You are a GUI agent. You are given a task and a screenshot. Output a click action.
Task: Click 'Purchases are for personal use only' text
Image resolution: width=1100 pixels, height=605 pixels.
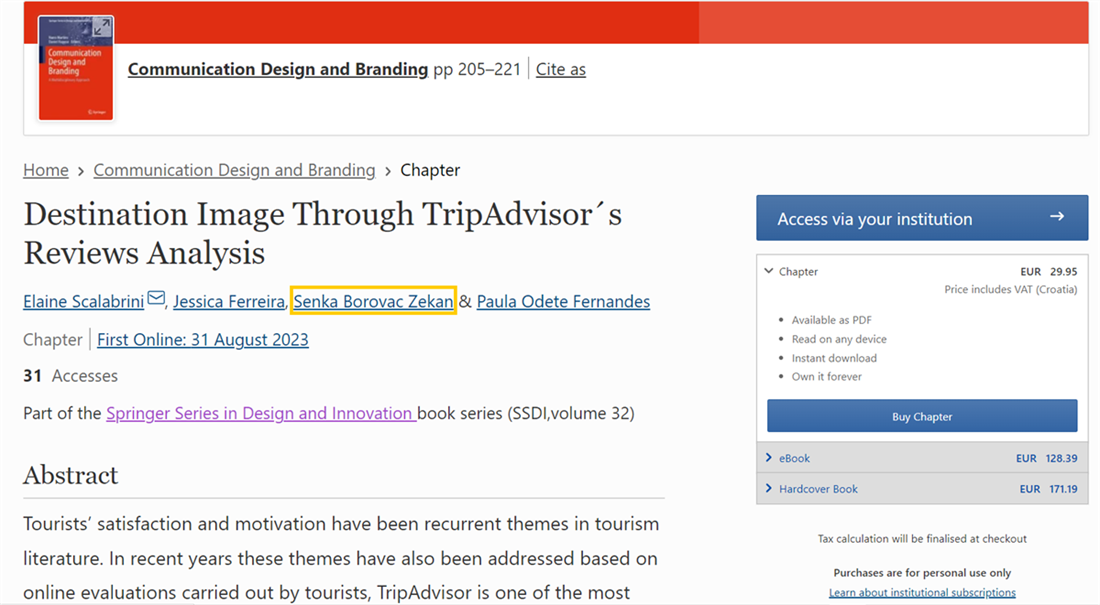coord(922,573)
